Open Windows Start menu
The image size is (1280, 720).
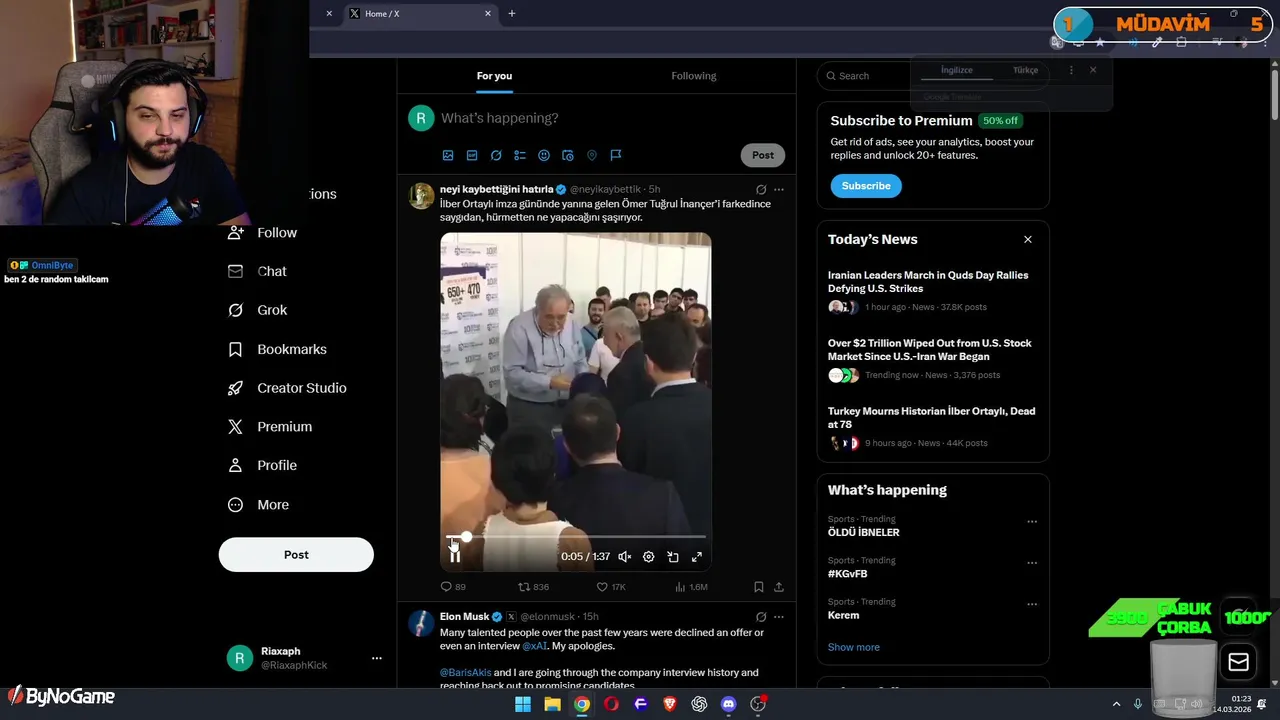coord(523,704)
